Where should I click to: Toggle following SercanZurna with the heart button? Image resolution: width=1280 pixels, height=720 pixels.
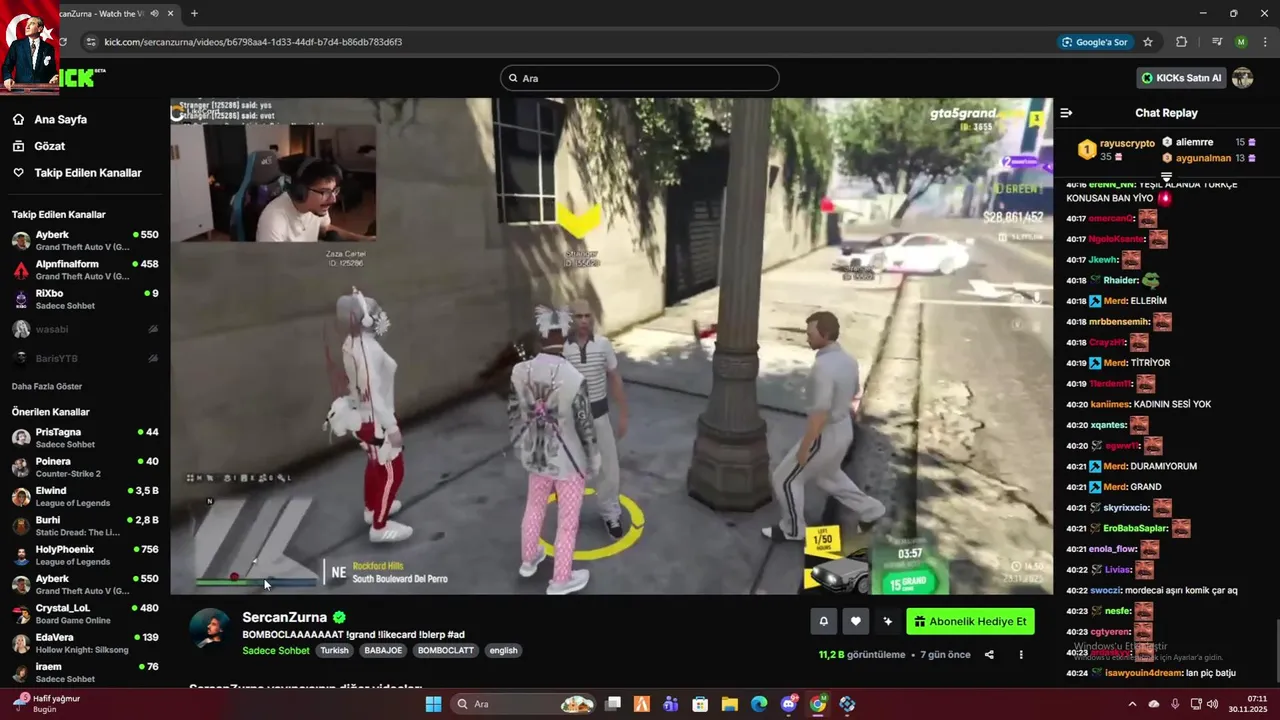(855, 621)
